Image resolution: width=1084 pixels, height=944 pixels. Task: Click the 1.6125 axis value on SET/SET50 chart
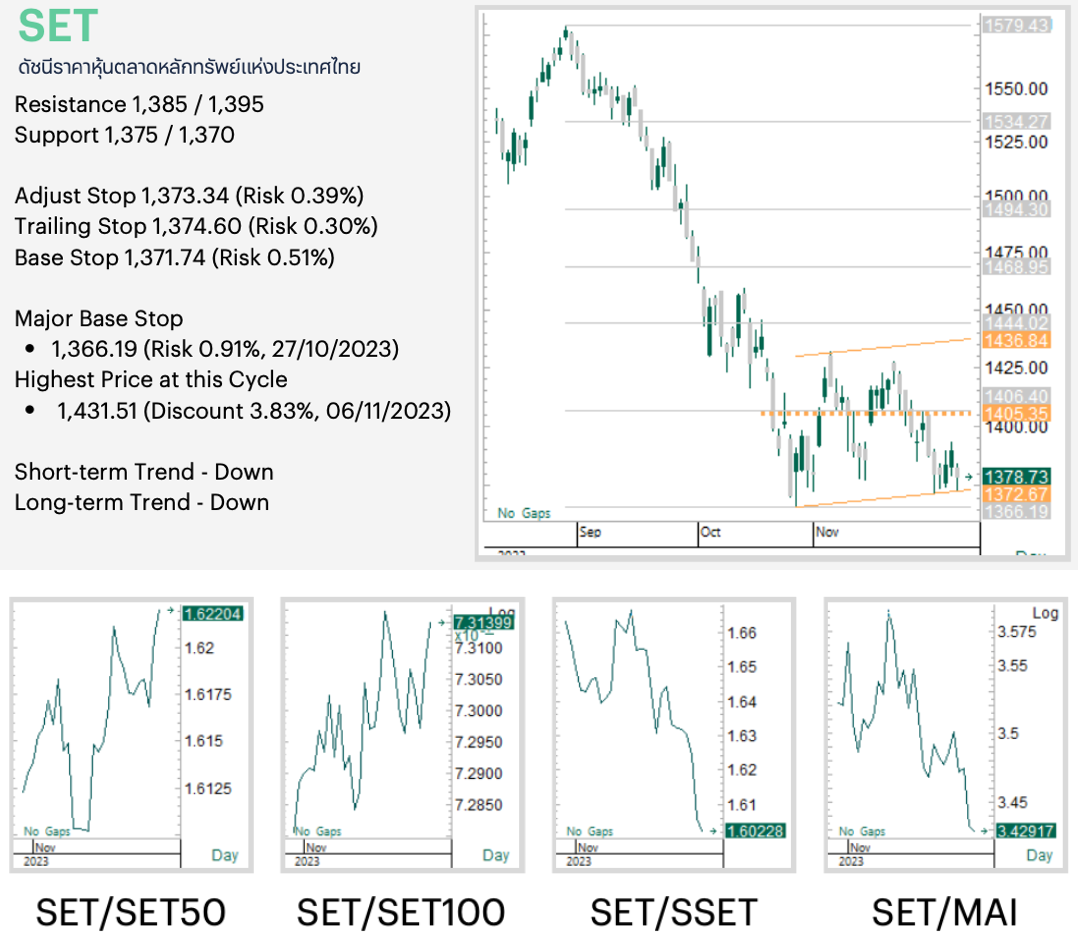(208, 788)
